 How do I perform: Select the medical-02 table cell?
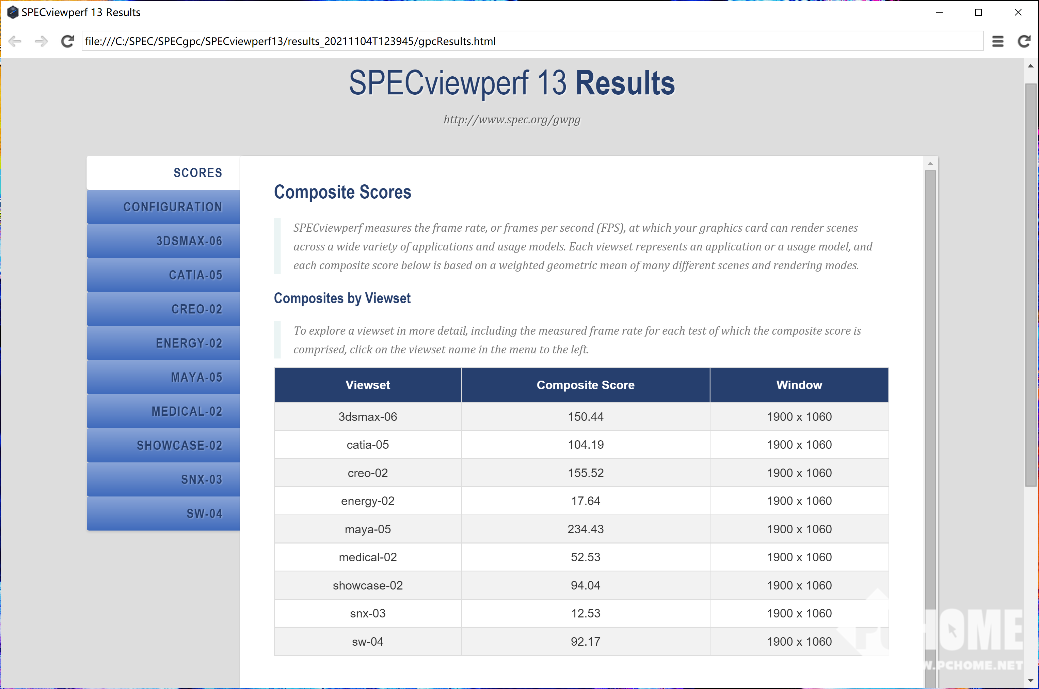tap(368, 557)
